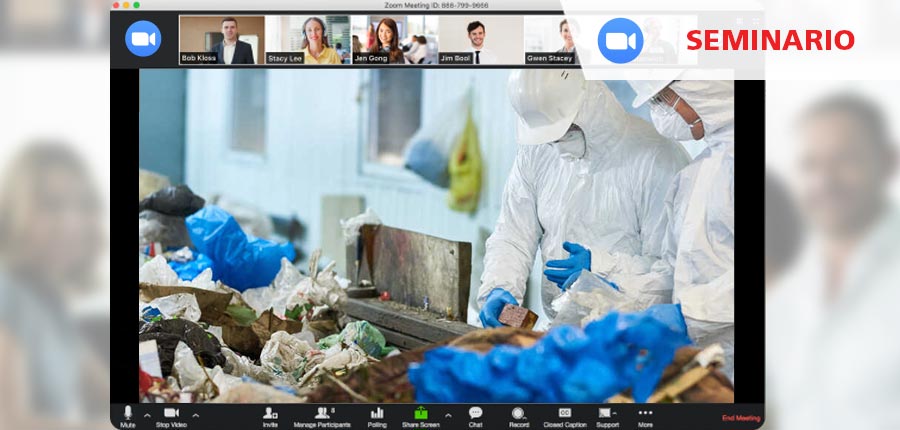Open the Support icon
Screen dimensions: 900x430
click(607, 413)
